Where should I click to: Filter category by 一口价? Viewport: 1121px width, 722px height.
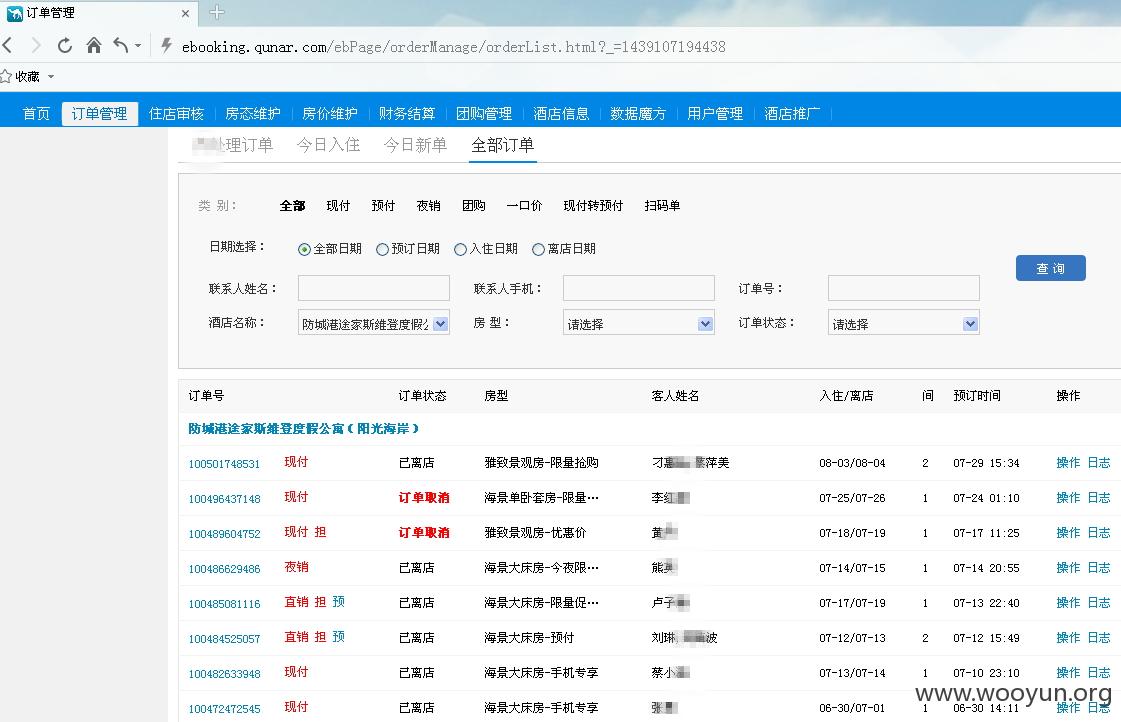524,206
